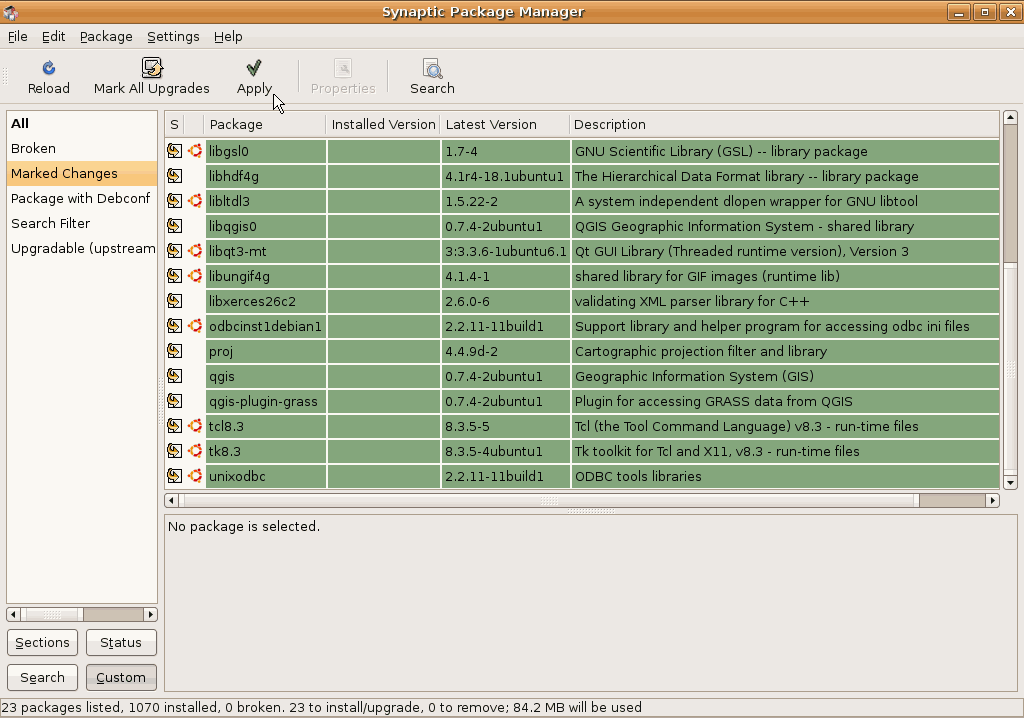Sort by Latest Version column header
Image resolution: width=1024 pixels, height=718 pixels.
coord(505,124)
